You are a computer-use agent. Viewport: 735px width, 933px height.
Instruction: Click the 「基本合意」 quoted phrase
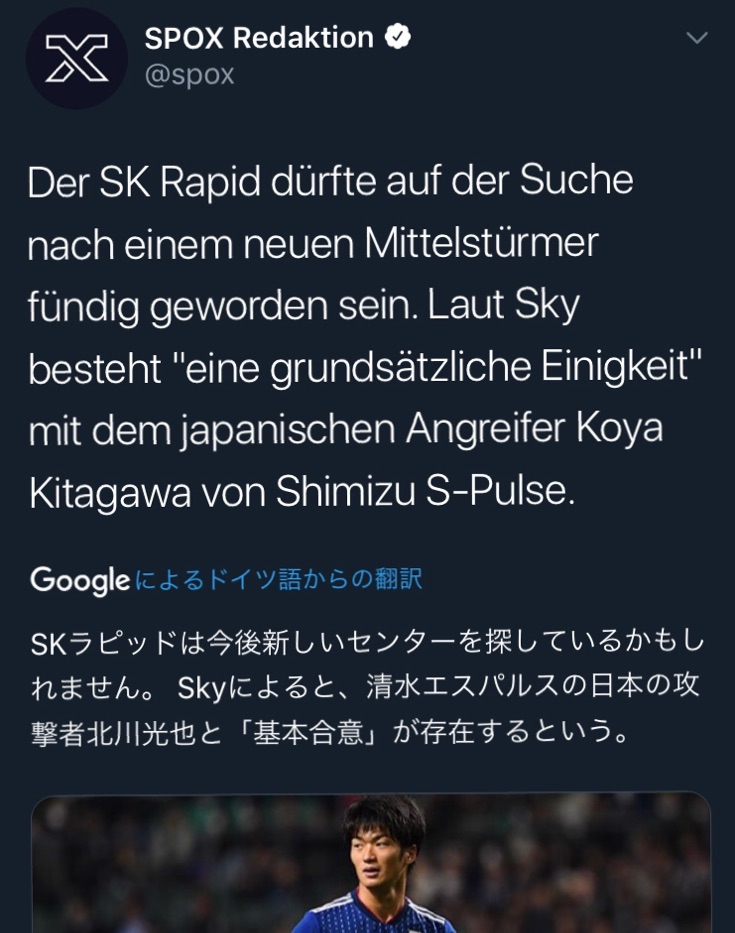click(x=308, y=733)
